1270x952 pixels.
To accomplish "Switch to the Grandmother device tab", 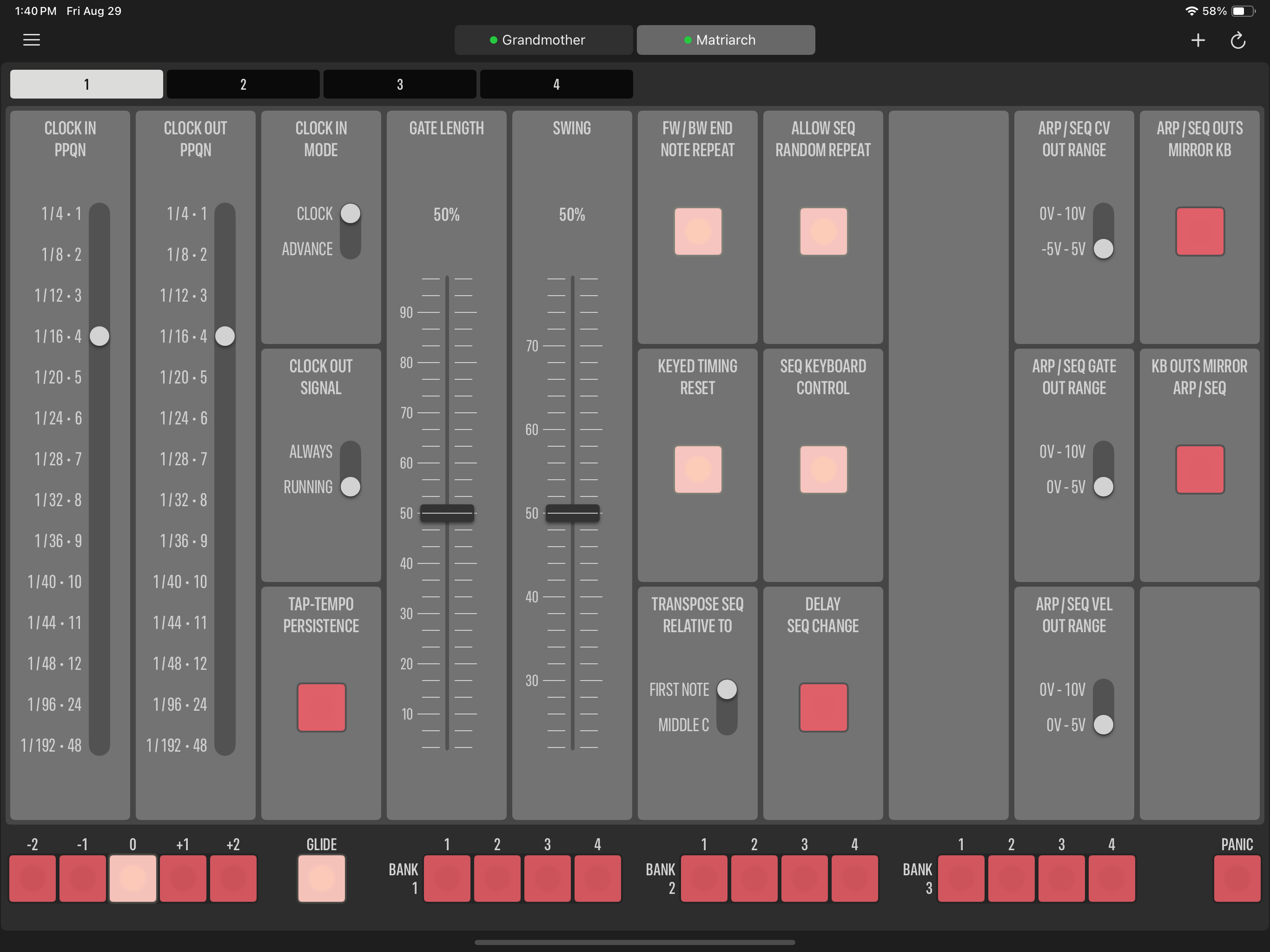I will [543, 40].
